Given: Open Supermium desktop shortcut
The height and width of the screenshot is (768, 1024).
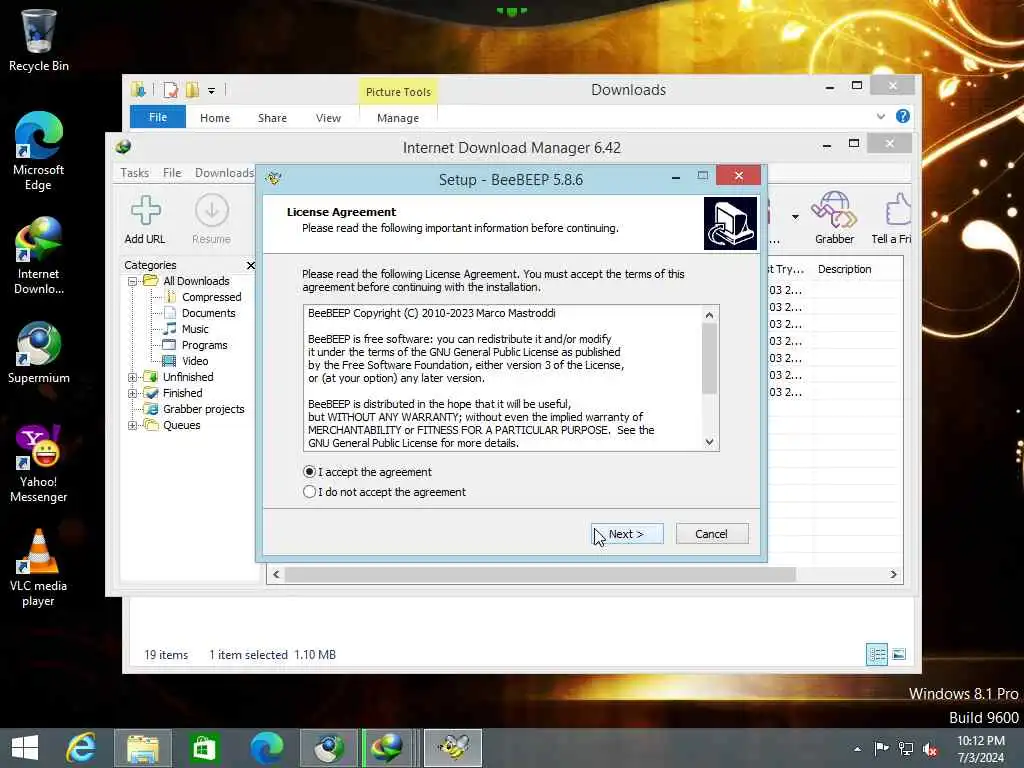Looking at the screenshot, I should [x=39, y=353].
